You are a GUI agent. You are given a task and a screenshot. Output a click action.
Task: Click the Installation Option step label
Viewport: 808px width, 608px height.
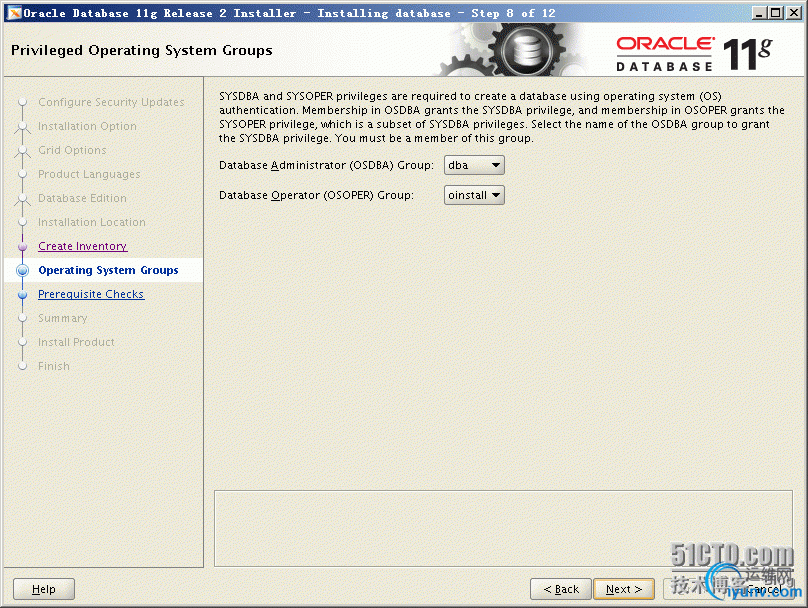point(87,126)
